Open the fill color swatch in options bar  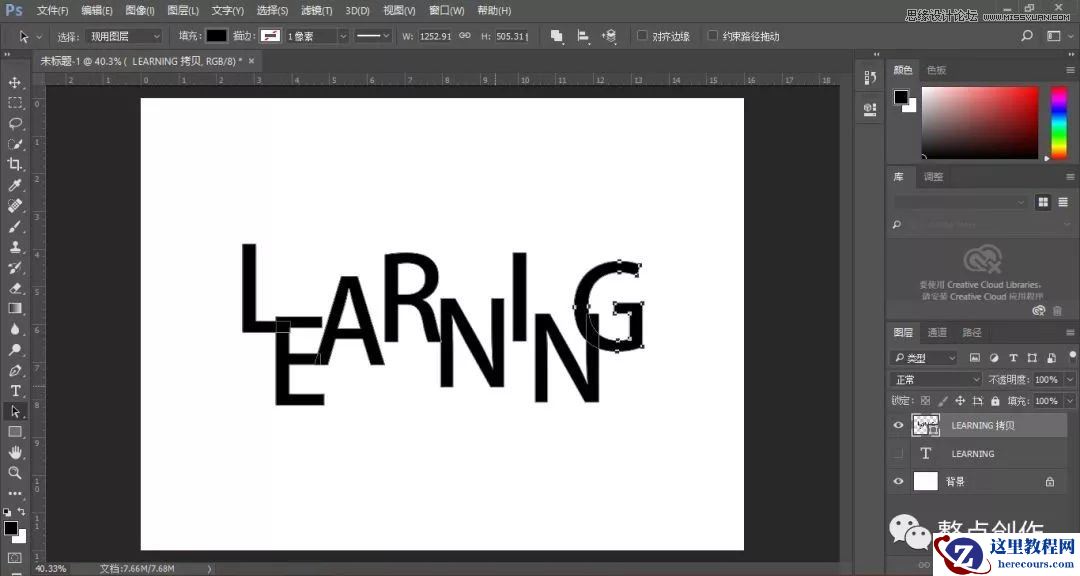click(x=216, y=36)
